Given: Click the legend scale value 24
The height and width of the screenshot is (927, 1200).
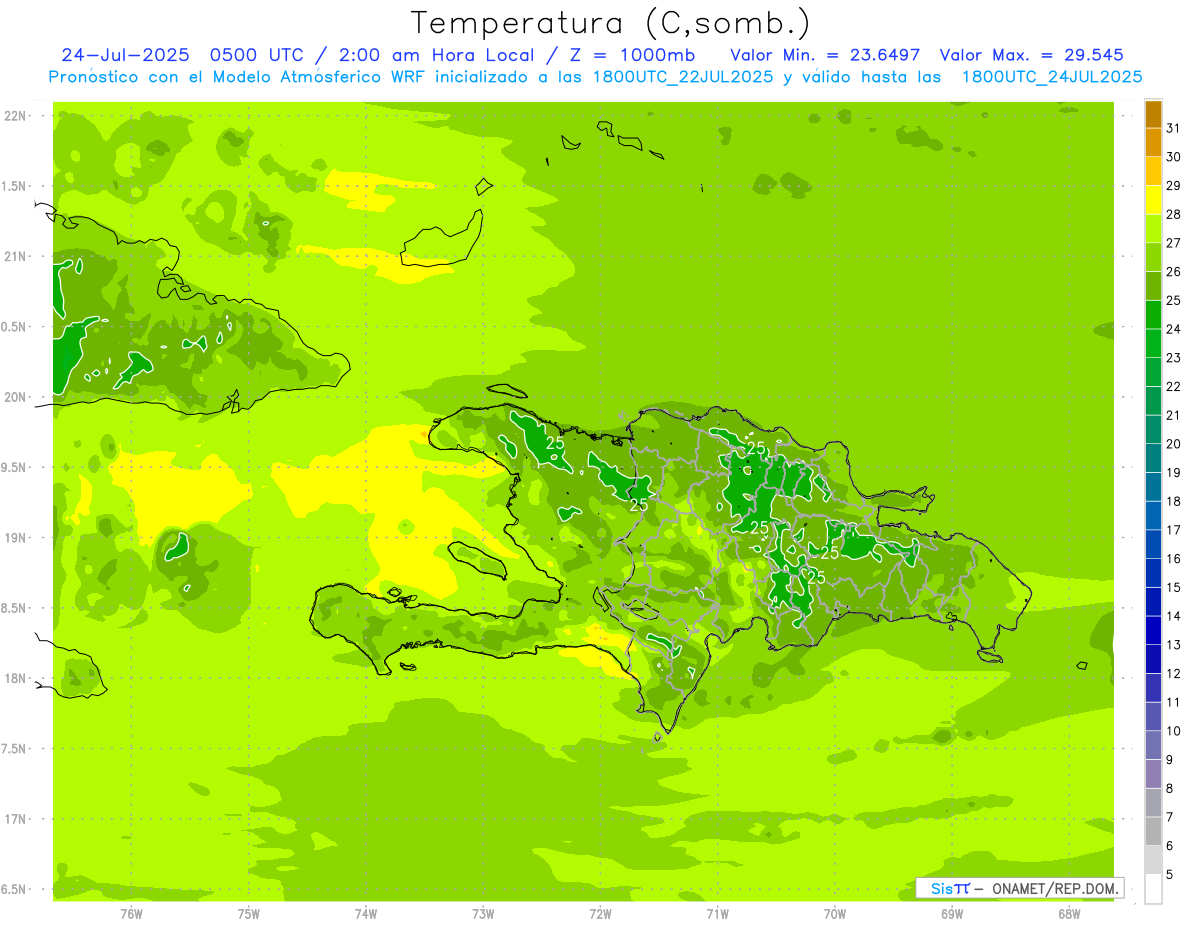Looking at the screenshot, I should click(x=1173, y=329).
